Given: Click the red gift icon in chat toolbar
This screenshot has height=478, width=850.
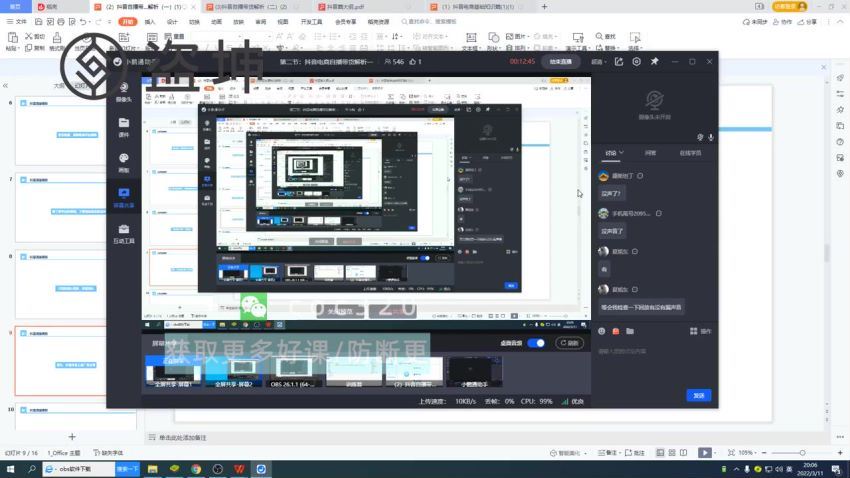Looking at the screenshot, I should [616, 331].
